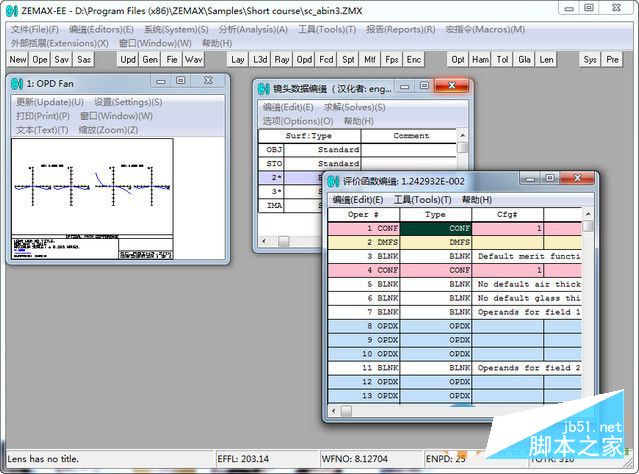Open Field curvature with Fcd button
Image resolution: width=639 pixels, height=474 pixels.
(326, 60)
